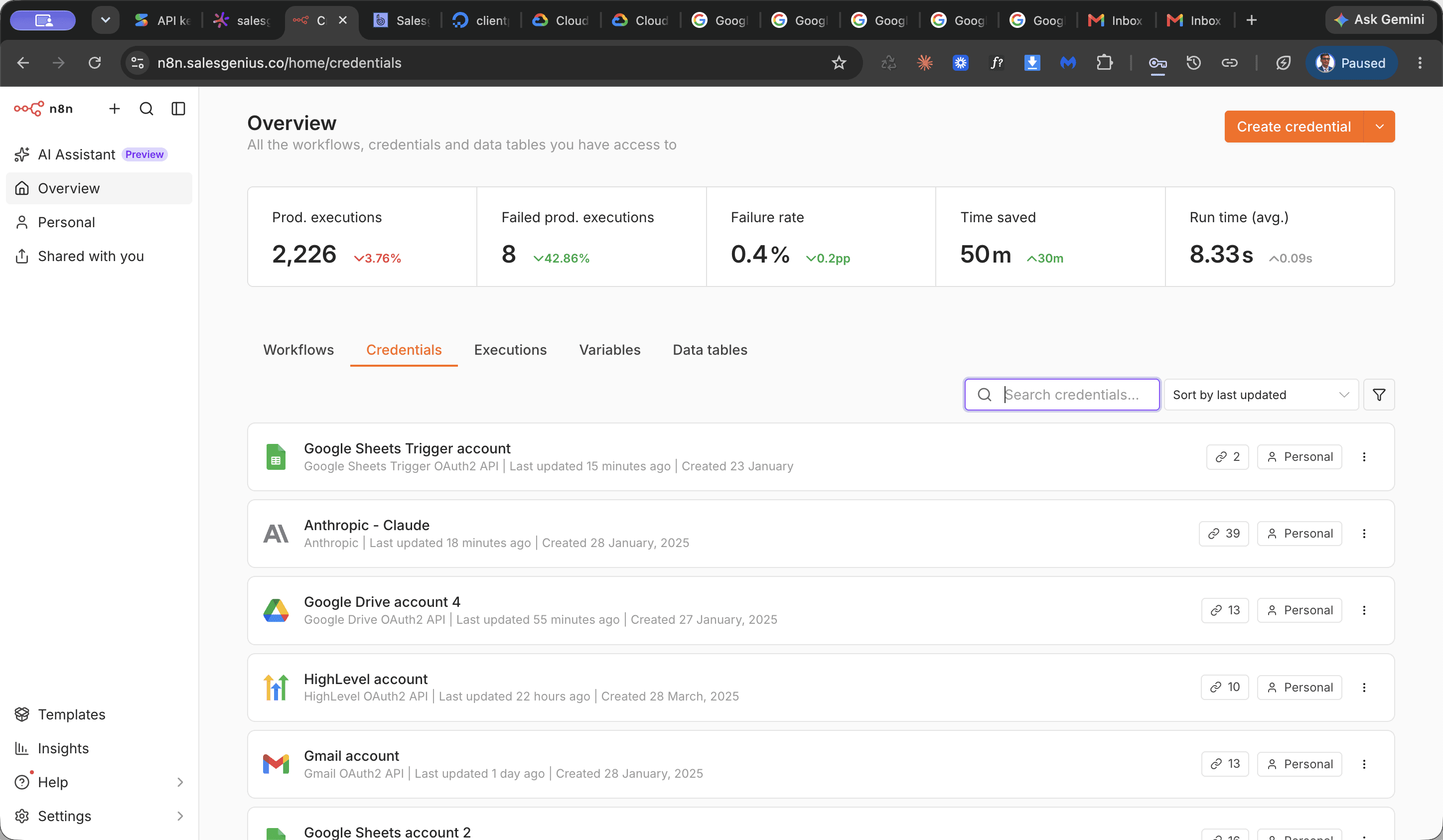Click the Google Drive triangle icon
This screenshot has height=840, width=1443.
pyautogui.click(x=276, y=610)
